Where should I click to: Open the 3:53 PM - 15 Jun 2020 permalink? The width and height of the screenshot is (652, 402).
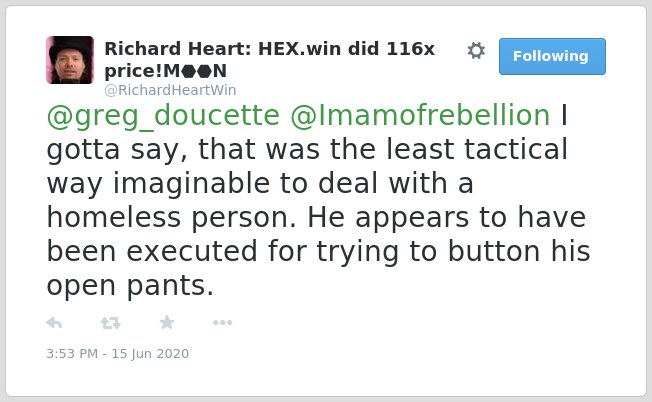tap(118, 354)
